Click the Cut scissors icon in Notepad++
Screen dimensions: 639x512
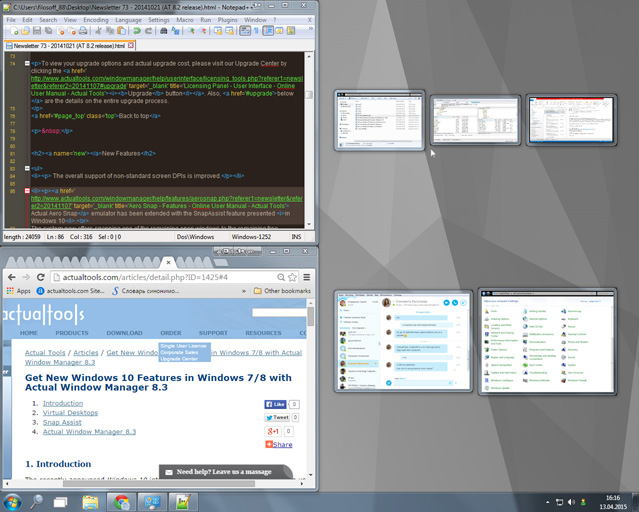coord(98,31)
